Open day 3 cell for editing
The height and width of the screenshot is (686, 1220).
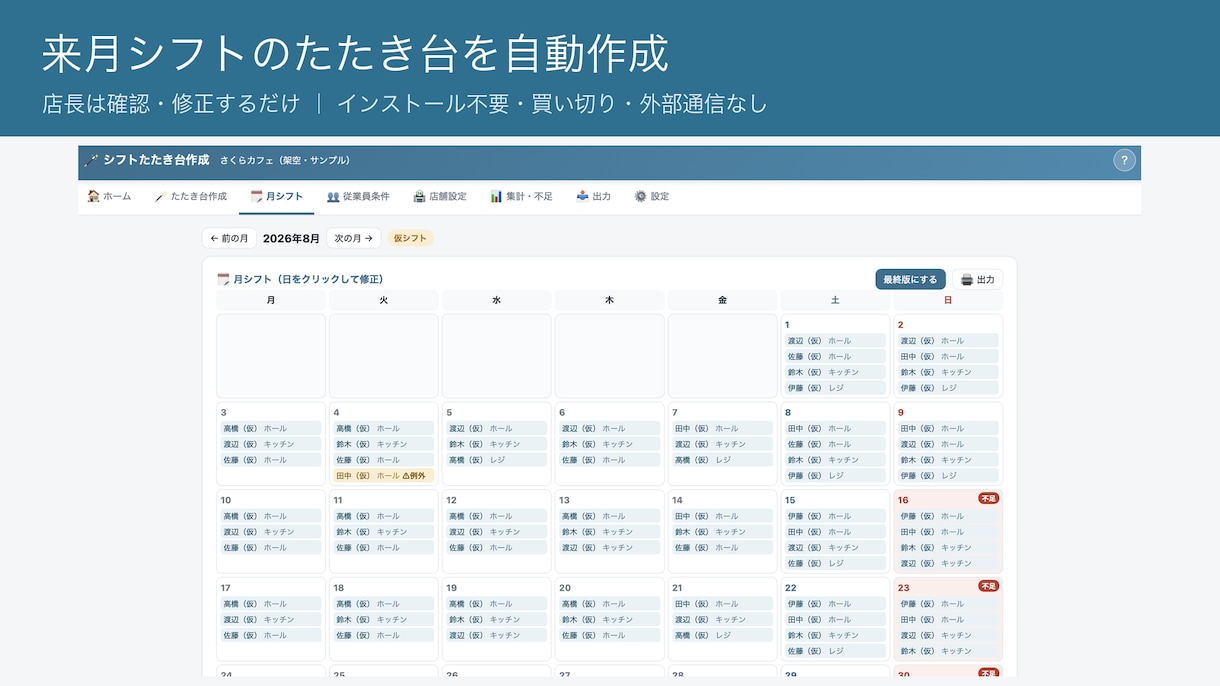(271, 444)
